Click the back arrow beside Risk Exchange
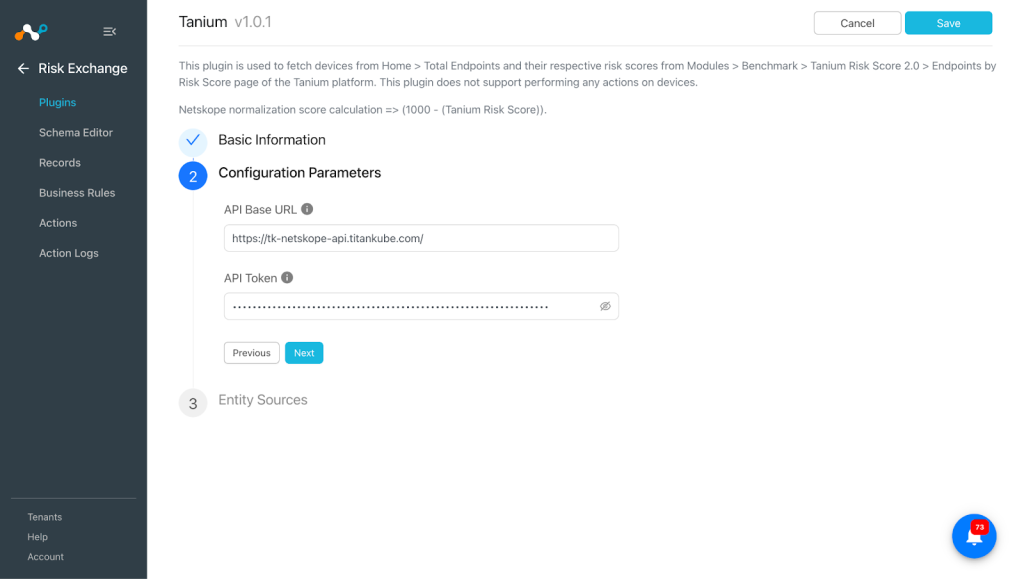Image resolution: width=1024 pixels, height=579 pixels. point(24,69)
